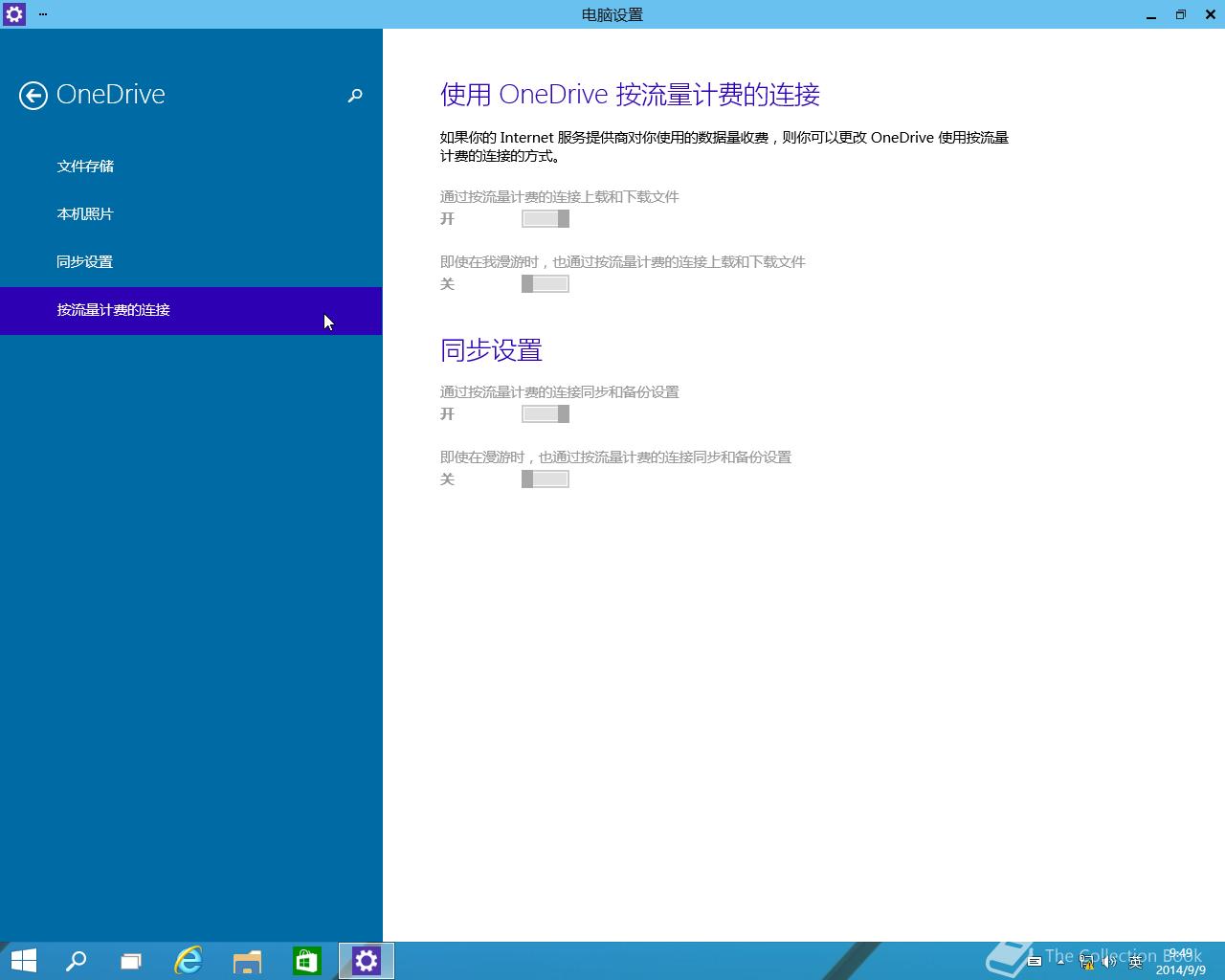Launch Internet Explorer from the taskbar
This screenshot has height=980, width=1225.
pyautogui.click(x=189, y=961)
